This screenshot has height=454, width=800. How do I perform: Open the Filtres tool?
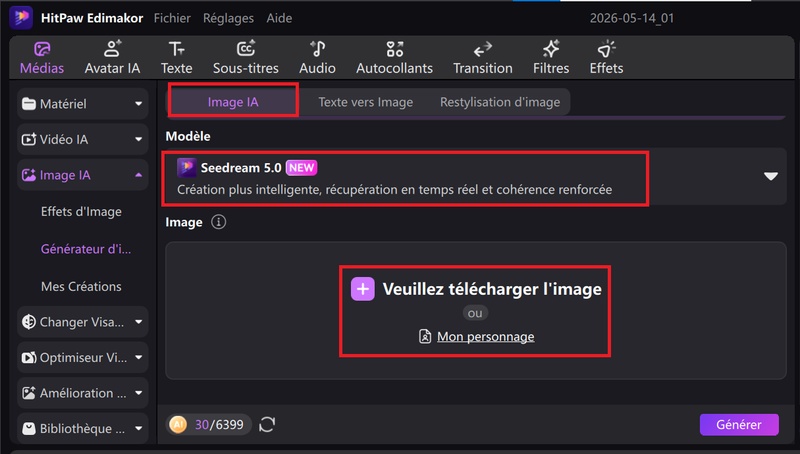coord(551,58)
